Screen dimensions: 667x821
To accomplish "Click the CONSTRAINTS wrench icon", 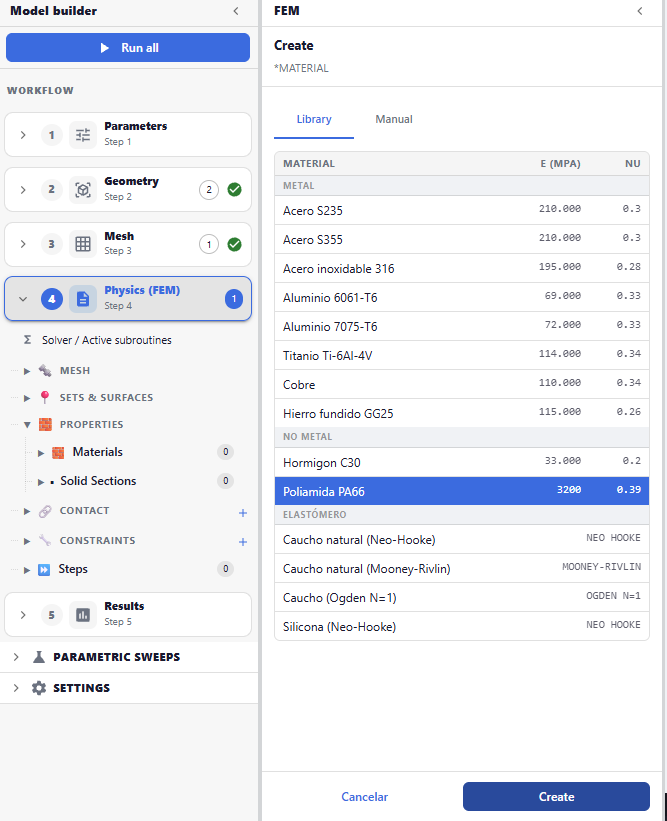I will [x=45, y=540].
